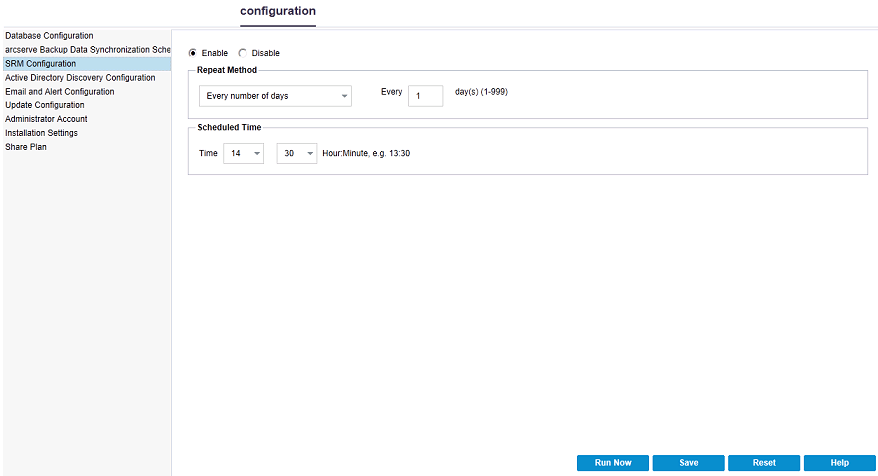Expand the hour dropdown showing 14
The height and width of the screenshot is (476, 878).
pos(244,153)
